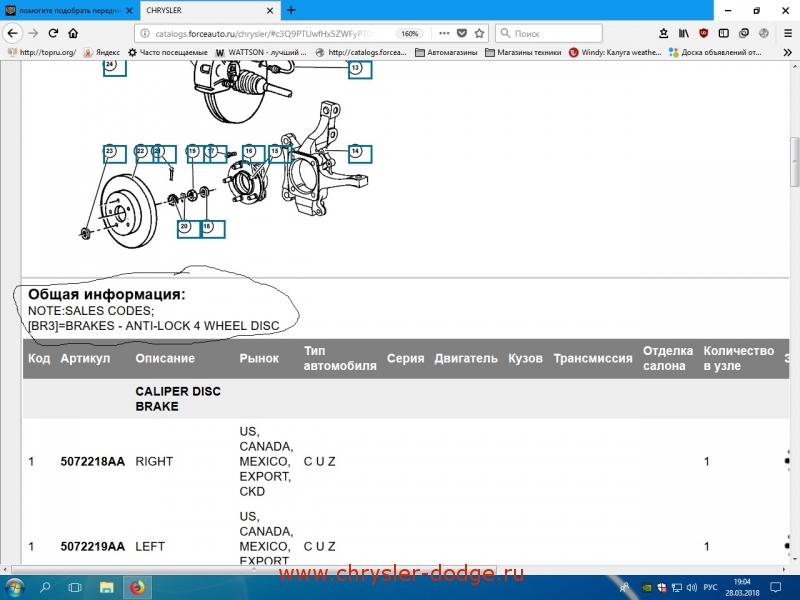
Task: Save the page to Pocket
Action: click(462, 33)
